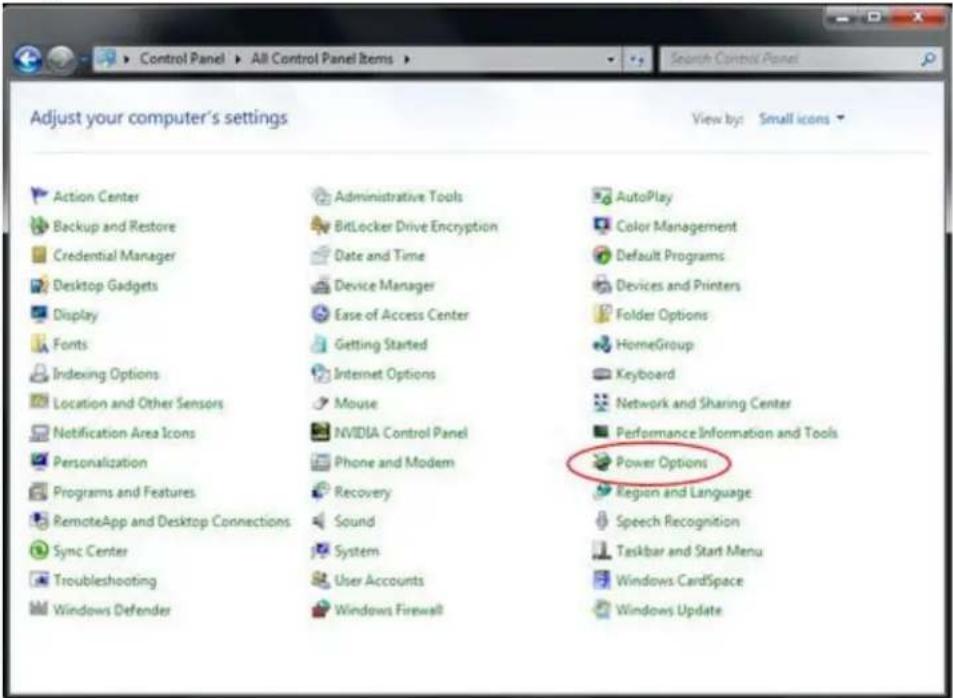This screenshot has height=698, width=953.
Task: Open the Default Programs icon
Action: click(x=602, y=255)
